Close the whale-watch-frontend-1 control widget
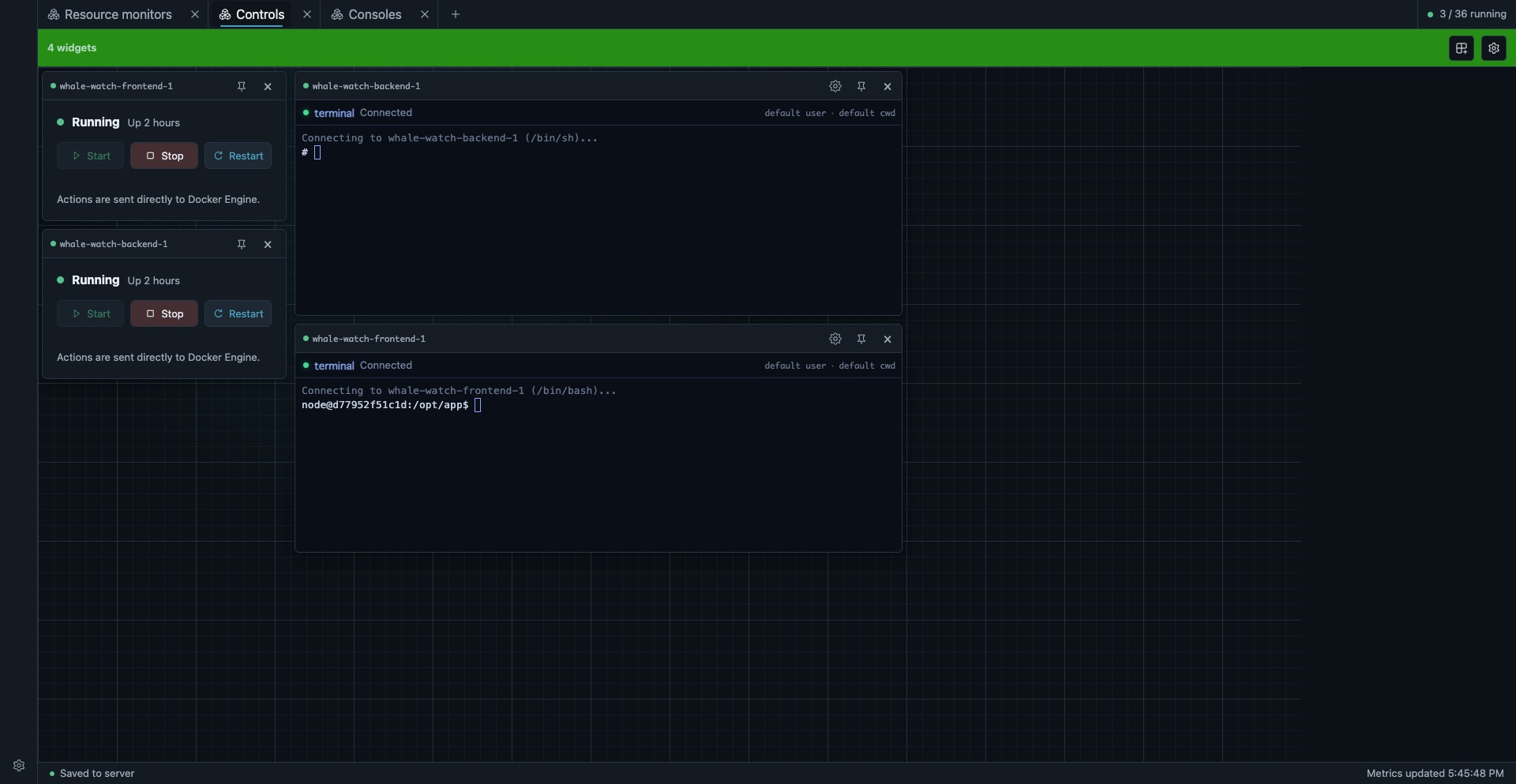 268,86
